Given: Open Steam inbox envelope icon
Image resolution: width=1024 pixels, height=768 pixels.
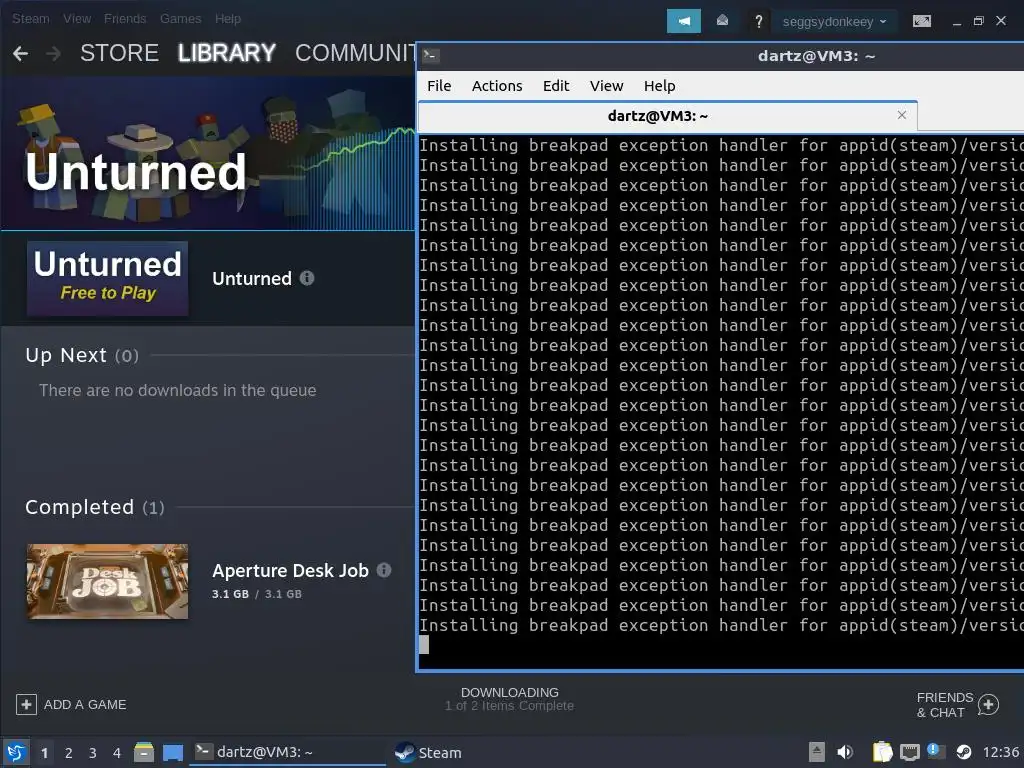Looking at the screenshot, I should pyautogui.click(x=722, y=21).
